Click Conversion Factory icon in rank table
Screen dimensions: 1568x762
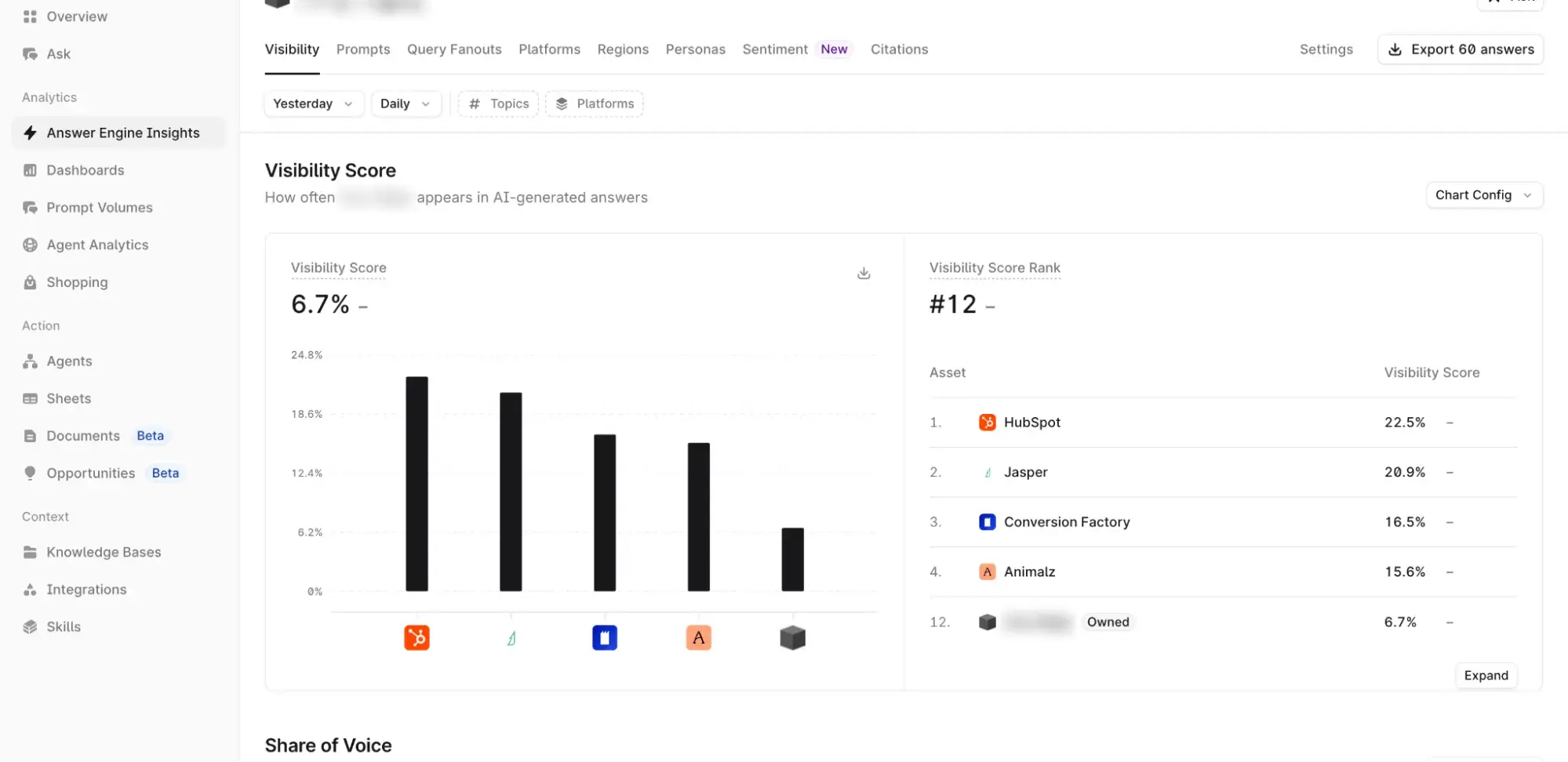click(x=988, y=522)
